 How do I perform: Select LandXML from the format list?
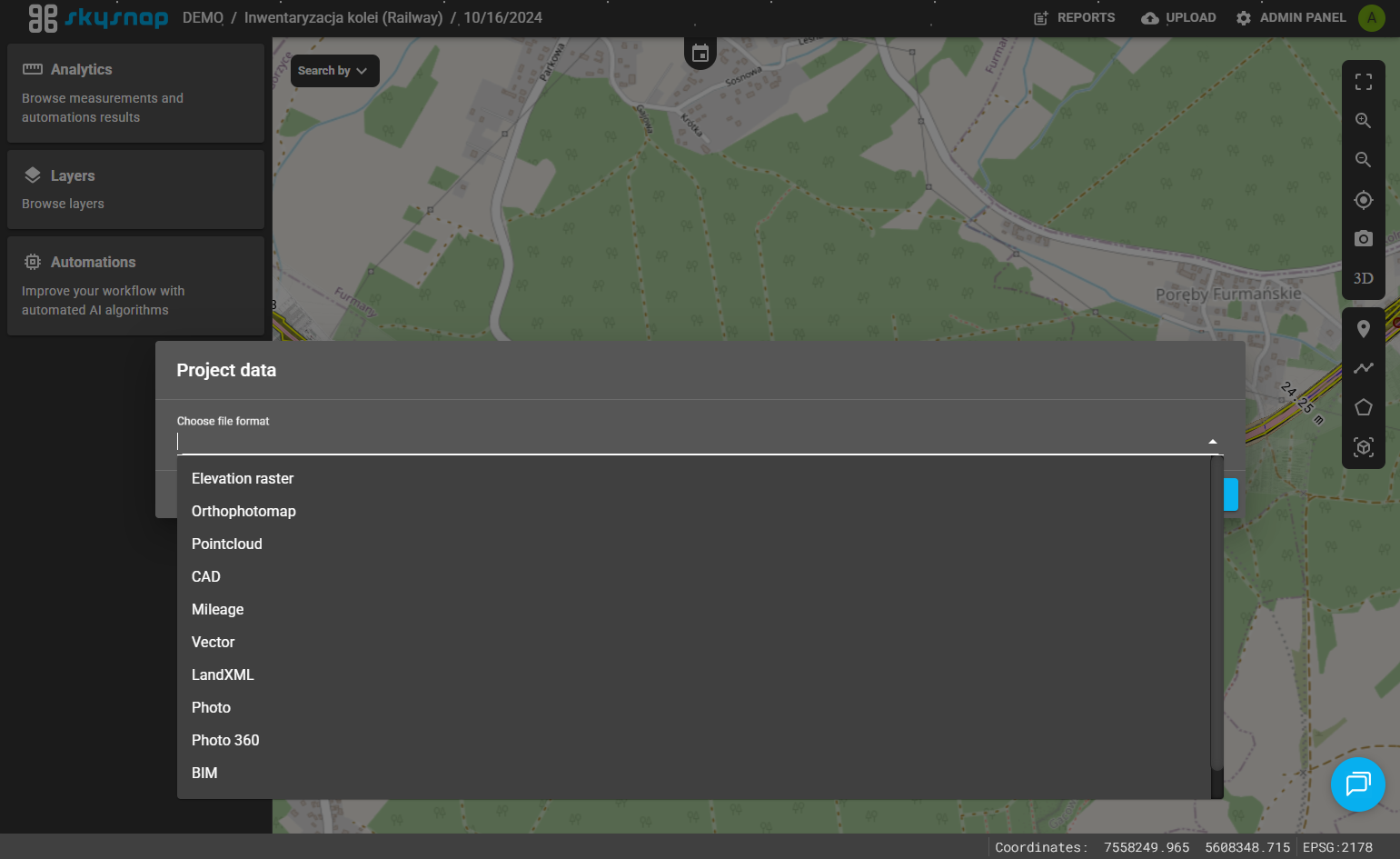pos(694,674)
